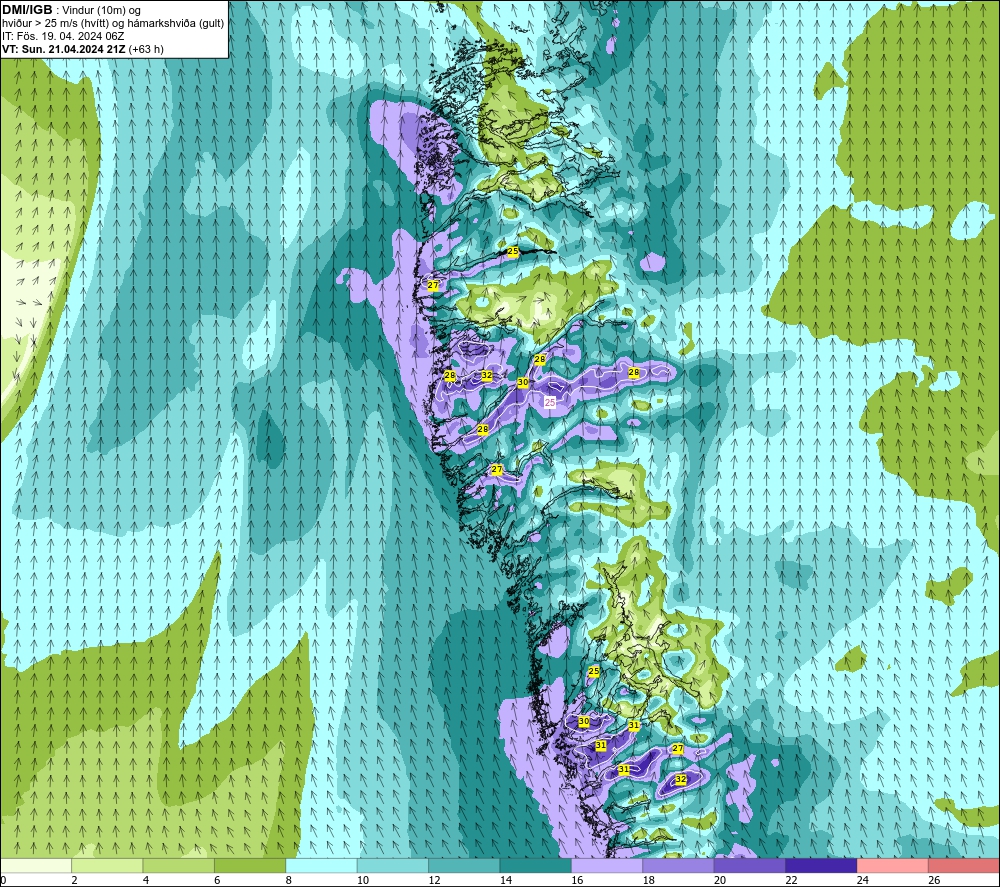The height and width of the screenshot is (887, 1000).
Task: Click the '26' scale tick label
Action: (x=934, y=880)
